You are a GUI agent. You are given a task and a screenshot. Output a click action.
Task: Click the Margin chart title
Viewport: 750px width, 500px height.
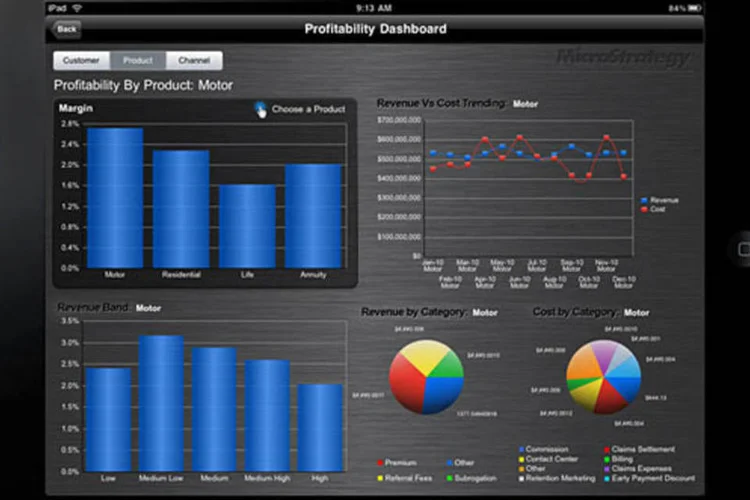pyautogui.click(x=76, y=108)
